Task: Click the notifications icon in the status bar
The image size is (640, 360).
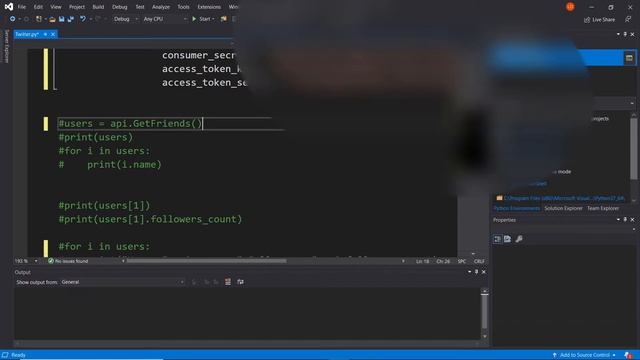Action: pyautogui.click(x=628, y=355)
